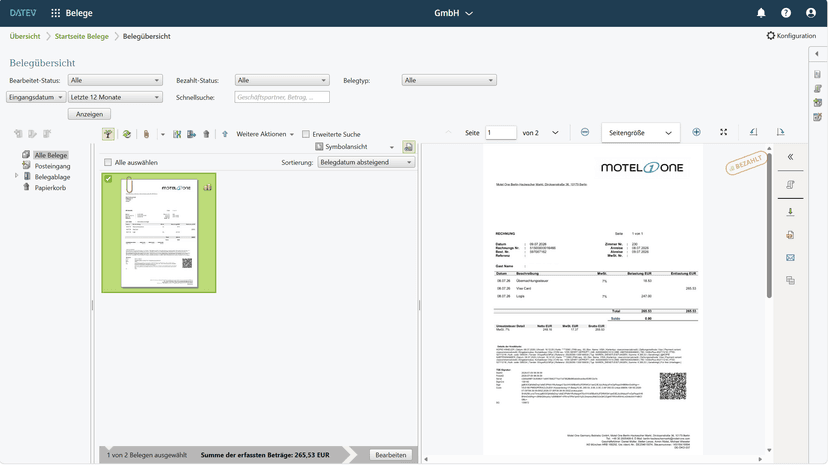
Task: Click the export document arrow icon in toolbar
Action: (192, 134)
